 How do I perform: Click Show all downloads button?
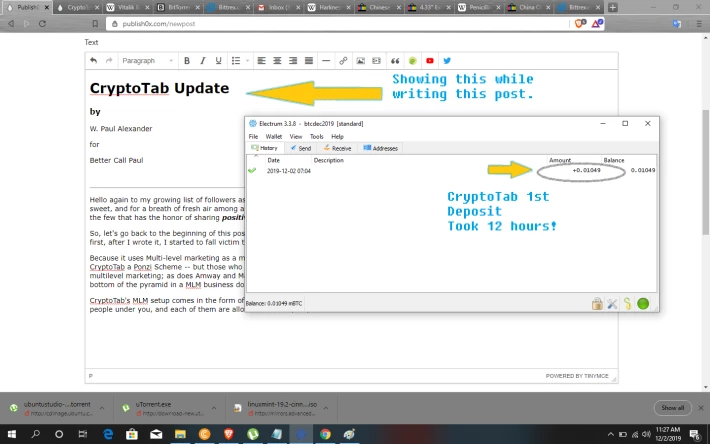tap(672, 408)
